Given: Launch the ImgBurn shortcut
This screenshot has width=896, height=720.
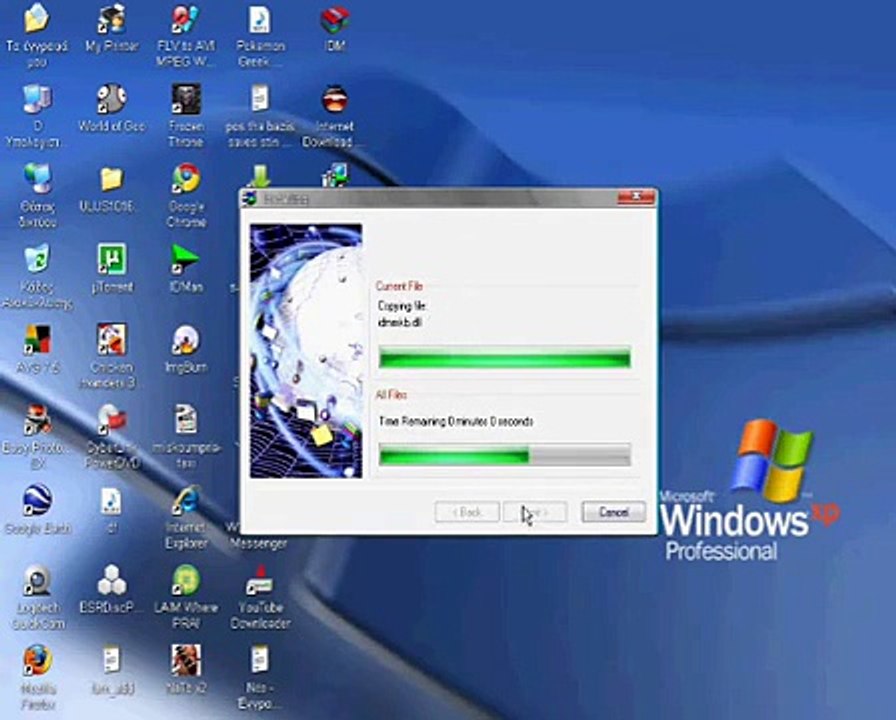Looking at the screenshot, I should [186, 339].
